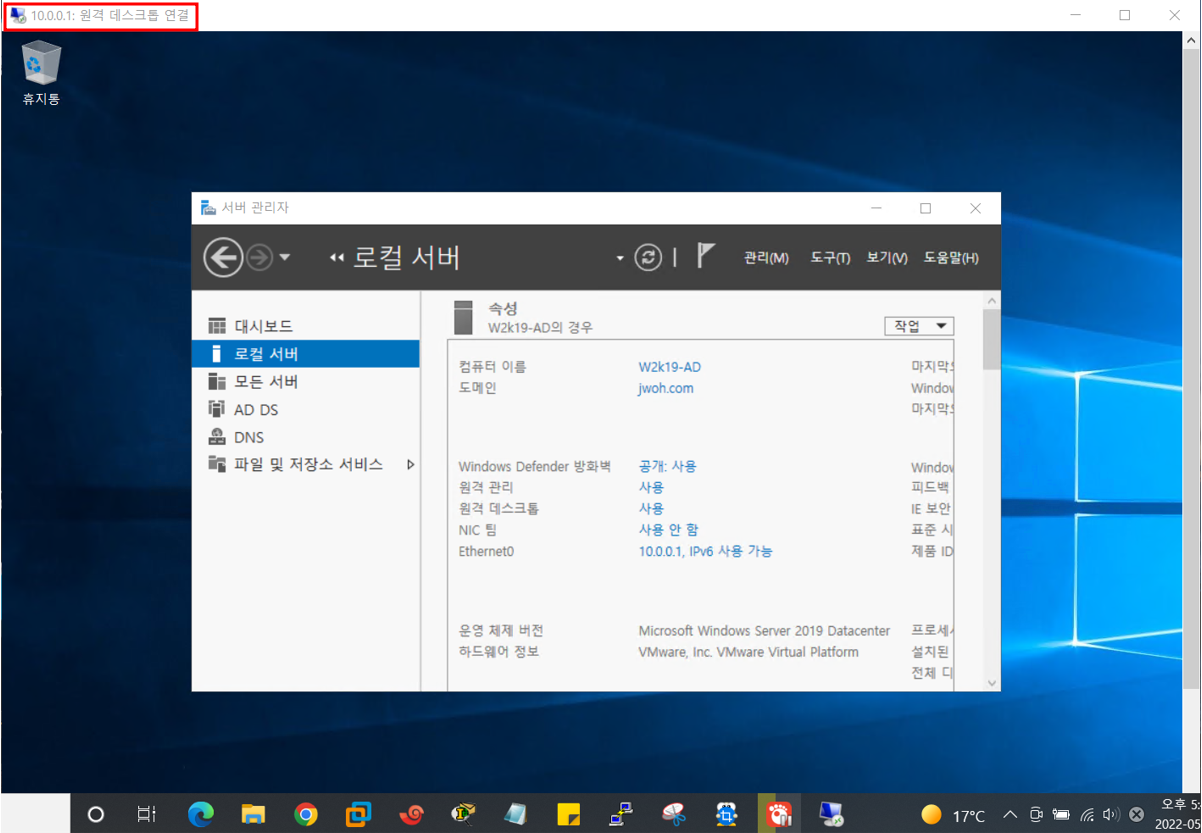Open the 도구(T) menu
Image resolution: width=1202 pixels, height=833 pixels.
830,258
